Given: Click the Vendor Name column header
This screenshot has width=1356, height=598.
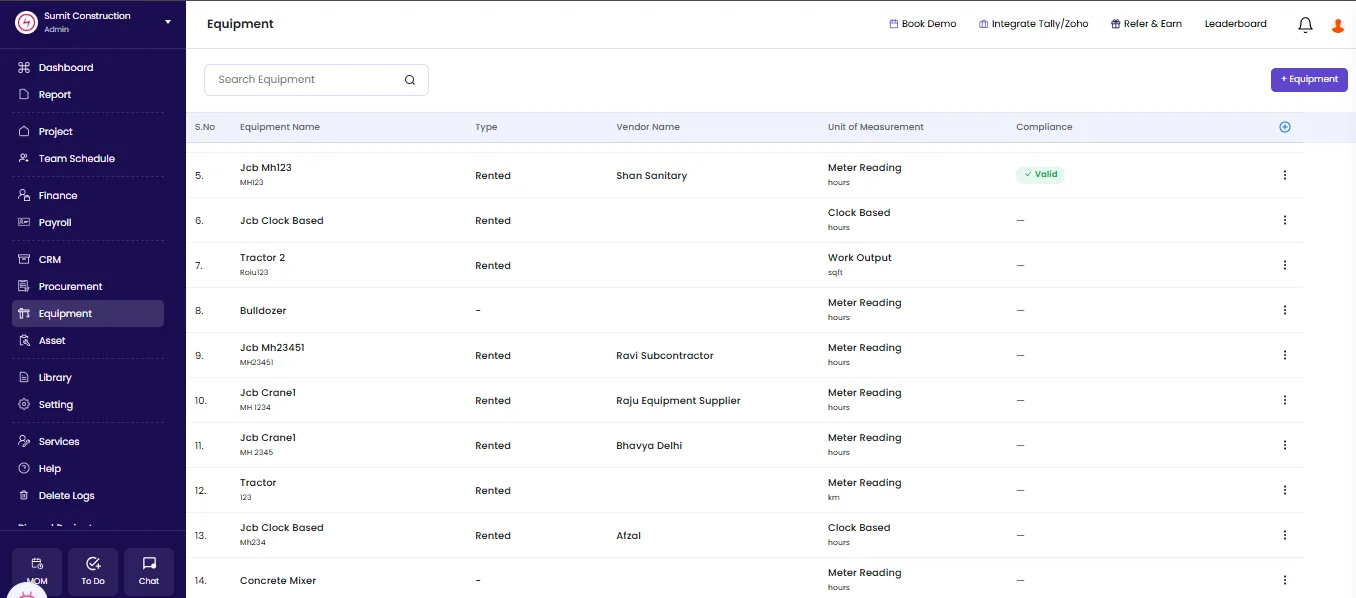Looking at the screenshot, I should click(x=648, y=127).
